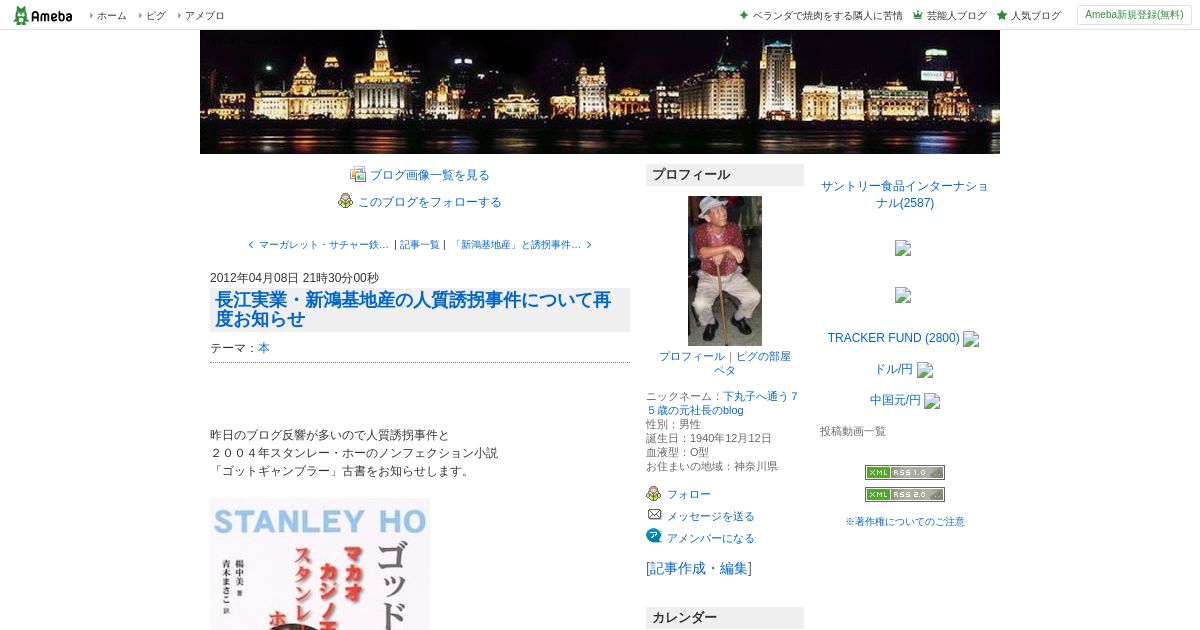Click the second broken chart image above TRACKER FUND
The image size is (1200, 630).
903,295
